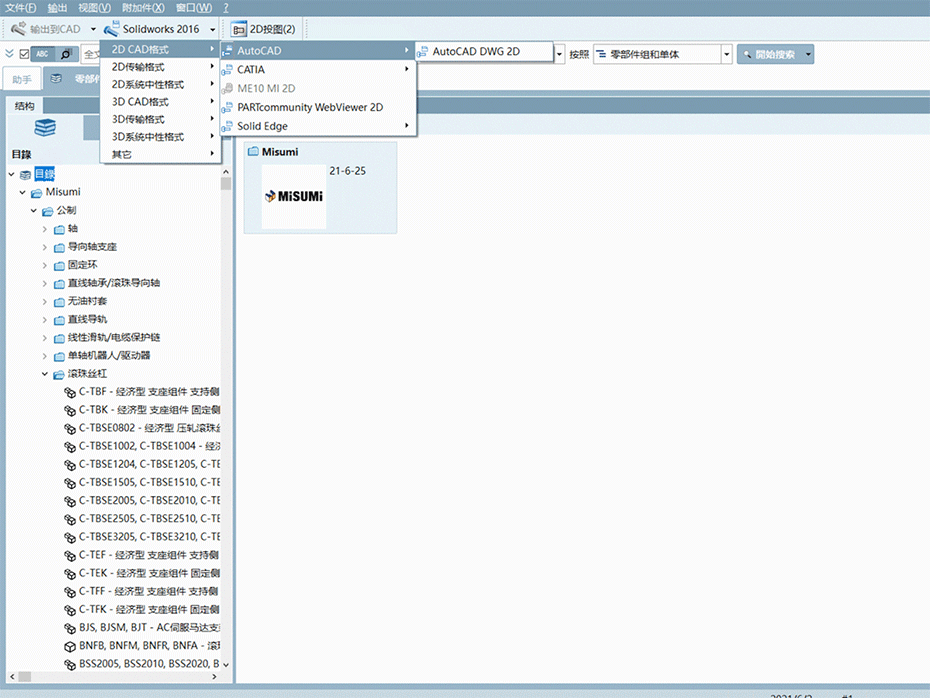Toggle the magnifier search mode button
Image resolution: width=930 pixels, height=698 pixels.
pos(66,54)
